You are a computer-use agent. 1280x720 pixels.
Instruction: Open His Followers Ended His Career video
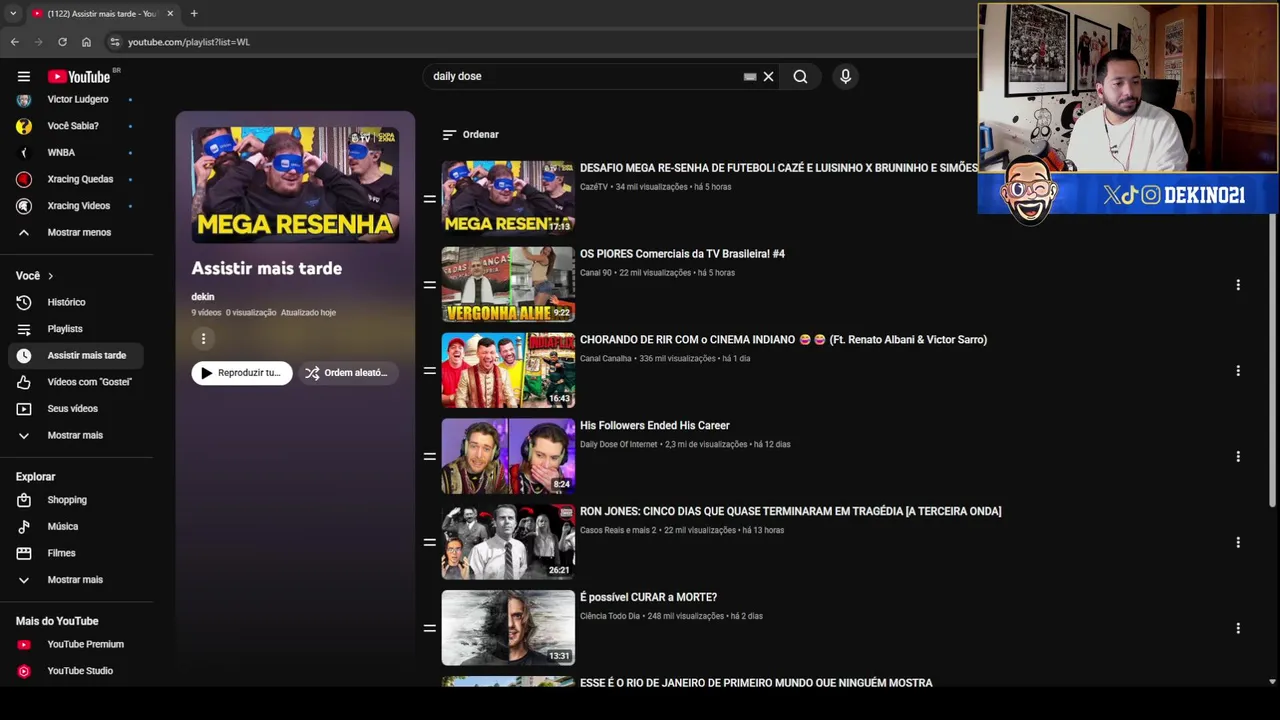[655, 426]
